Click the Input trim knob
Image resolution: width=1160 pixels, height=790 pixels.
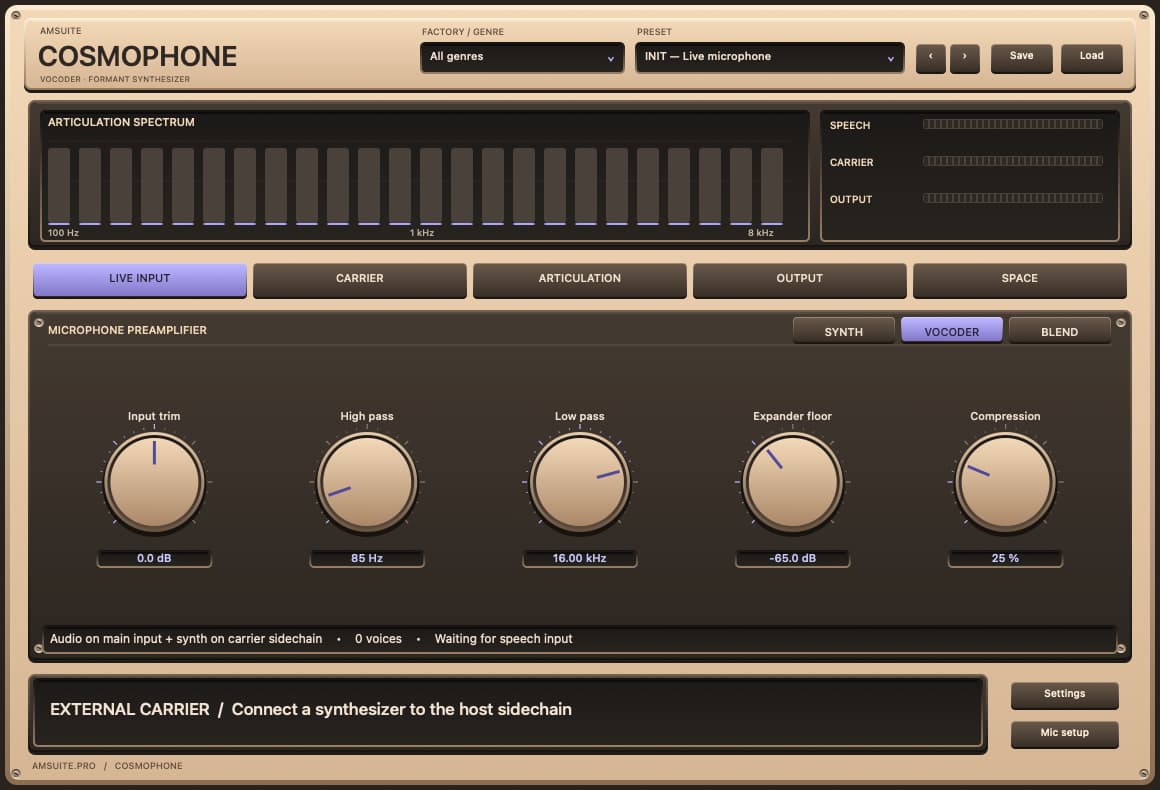(154, 482)
